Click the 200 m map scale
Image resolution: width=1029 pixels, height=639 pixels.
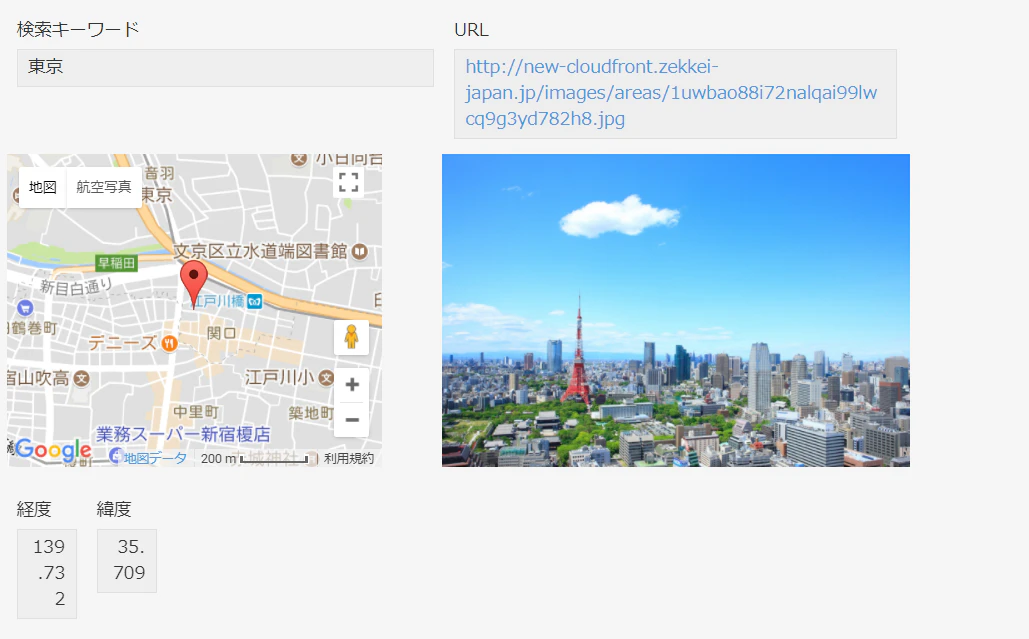point(255,459)
